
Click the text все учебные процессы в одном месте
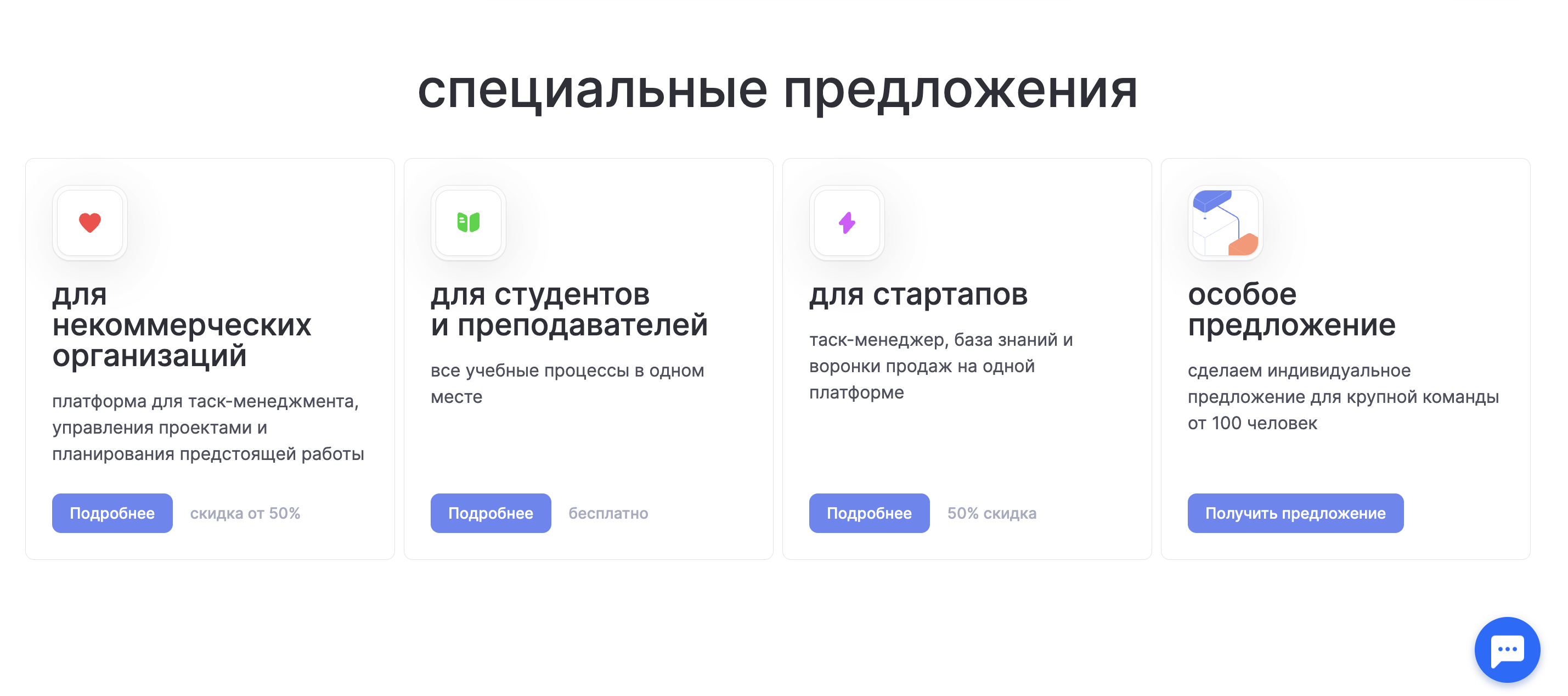tap(567, 384)
